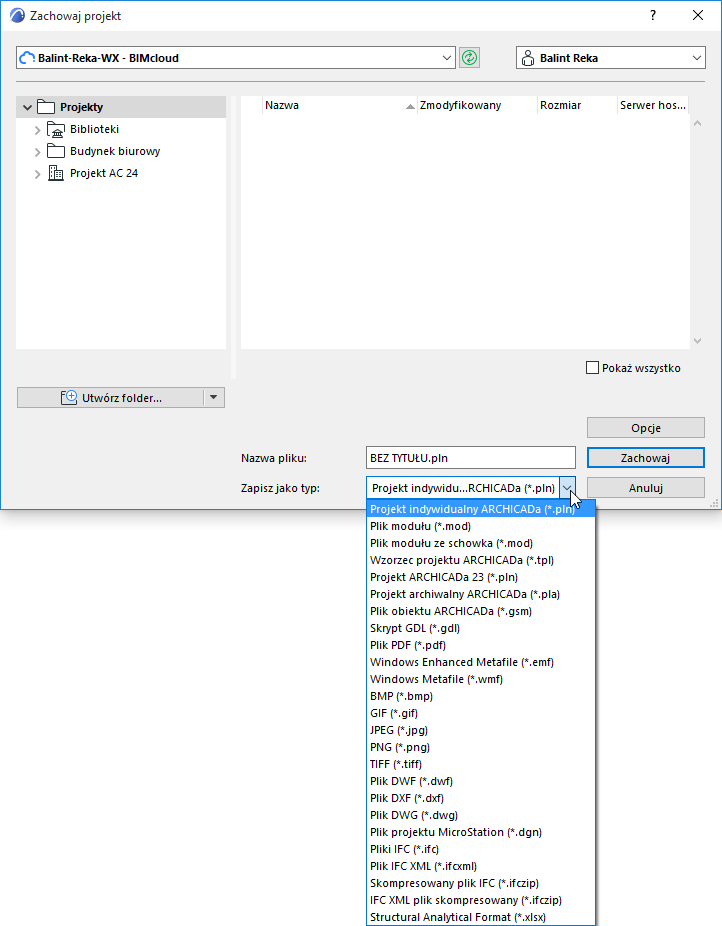This screenshot has width=722, height=926.
Task: Select Projekt archiwalny ARCHICADa (*.pla)
Action: pyautogui.click(x=481, y=594)
